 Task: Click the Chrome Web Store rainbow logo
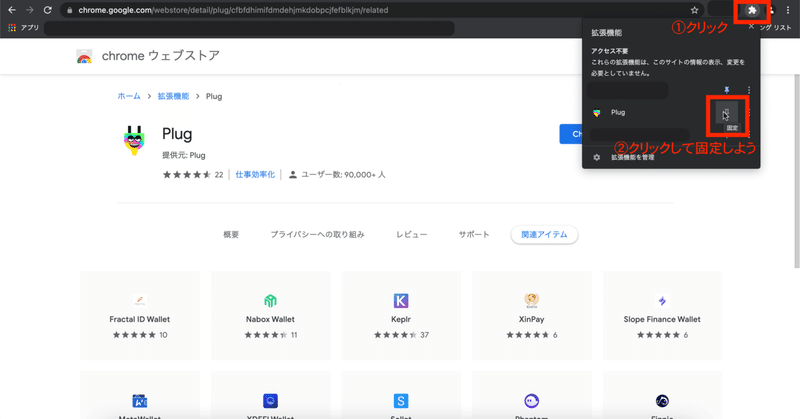(84, 56)
